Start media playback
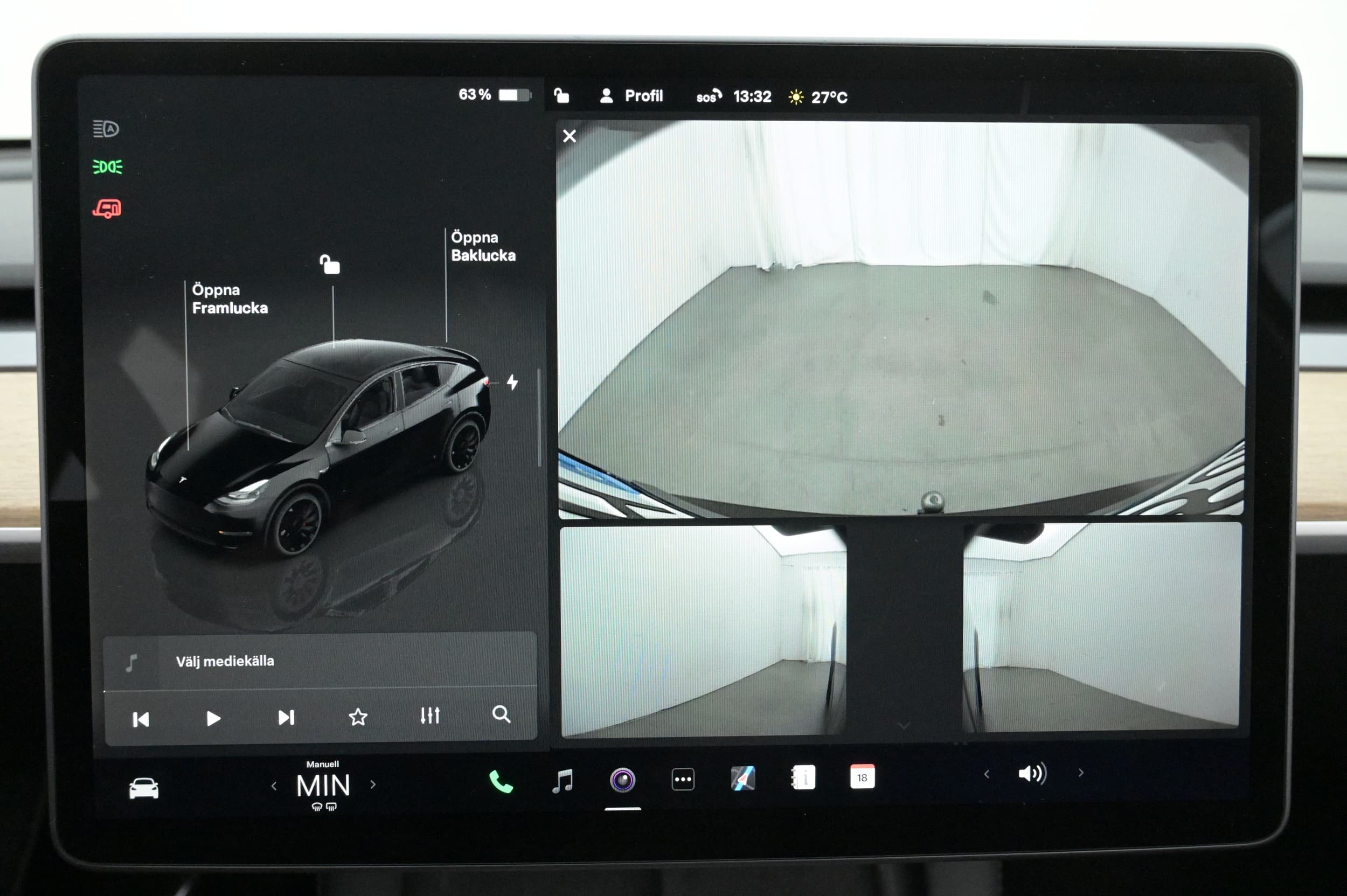This screenshot has width=1347, height=896. (213, 718)
